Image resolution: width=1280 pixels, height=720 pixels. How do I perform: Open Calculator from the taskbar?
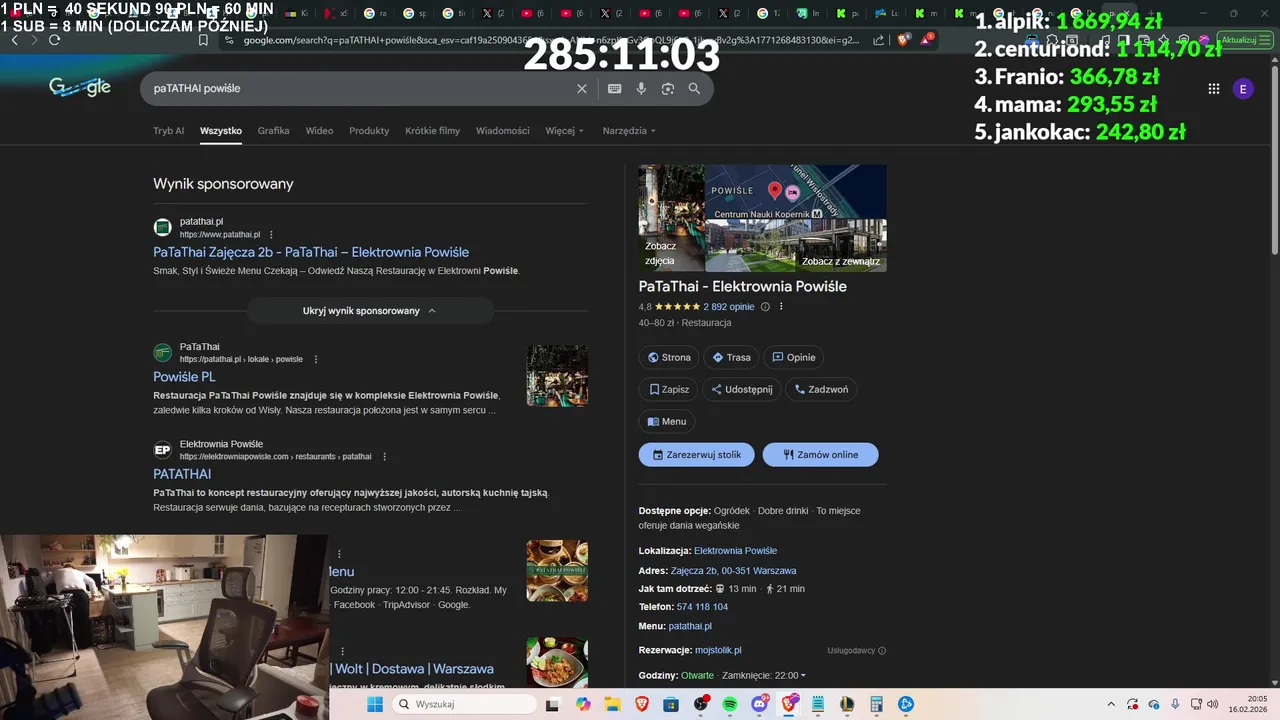tap(877, 704)
